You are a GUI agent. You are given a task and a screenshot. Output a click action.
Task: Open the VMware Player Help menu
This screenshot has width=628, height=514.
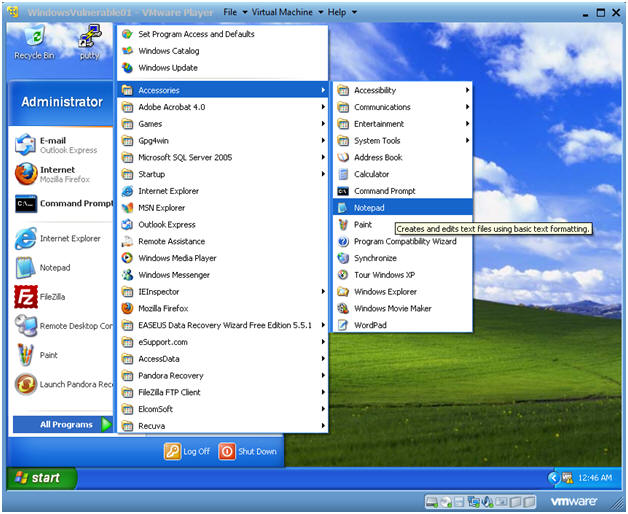point(342,12)
